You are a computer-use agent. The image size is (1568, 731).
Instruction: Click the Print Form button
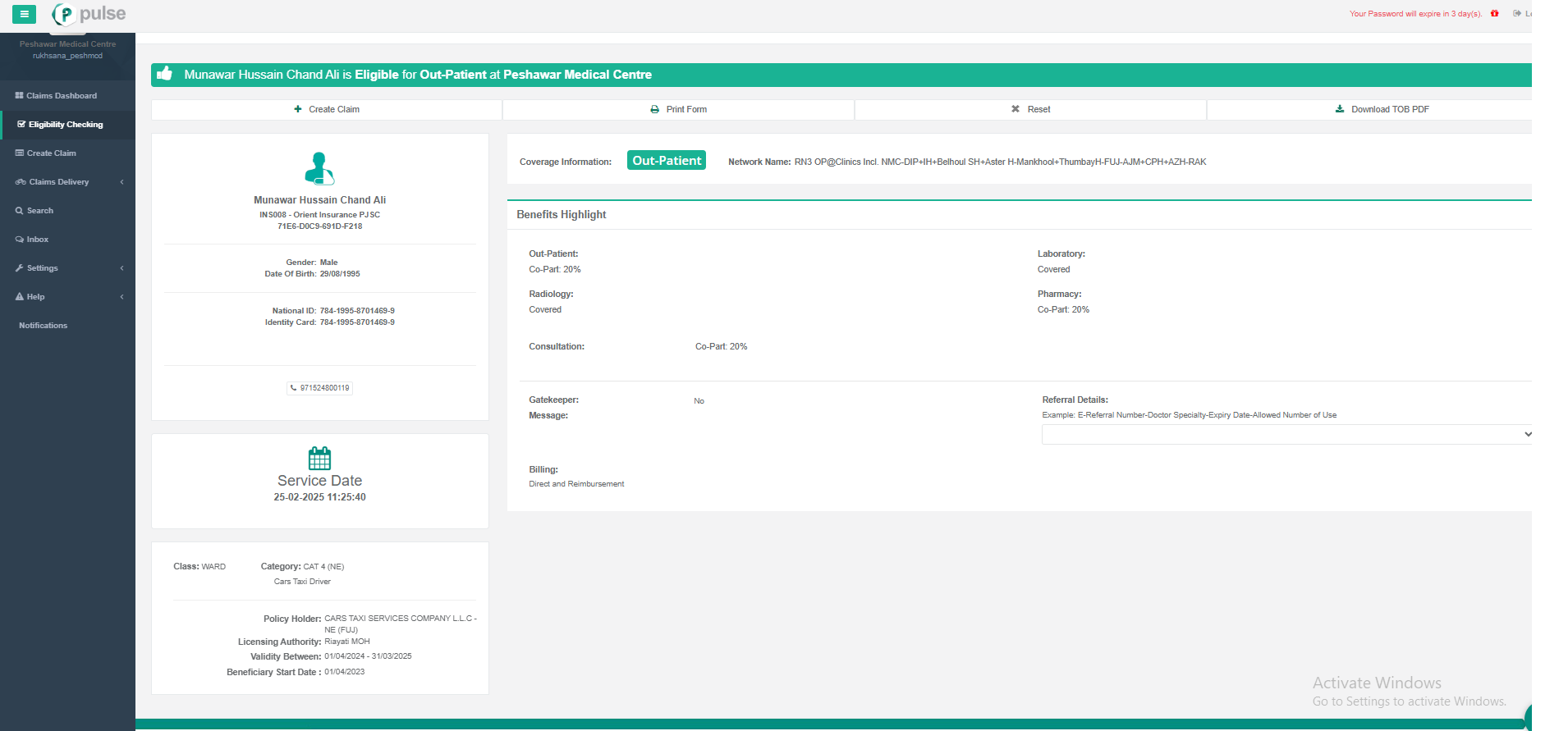tap(679, 109)
